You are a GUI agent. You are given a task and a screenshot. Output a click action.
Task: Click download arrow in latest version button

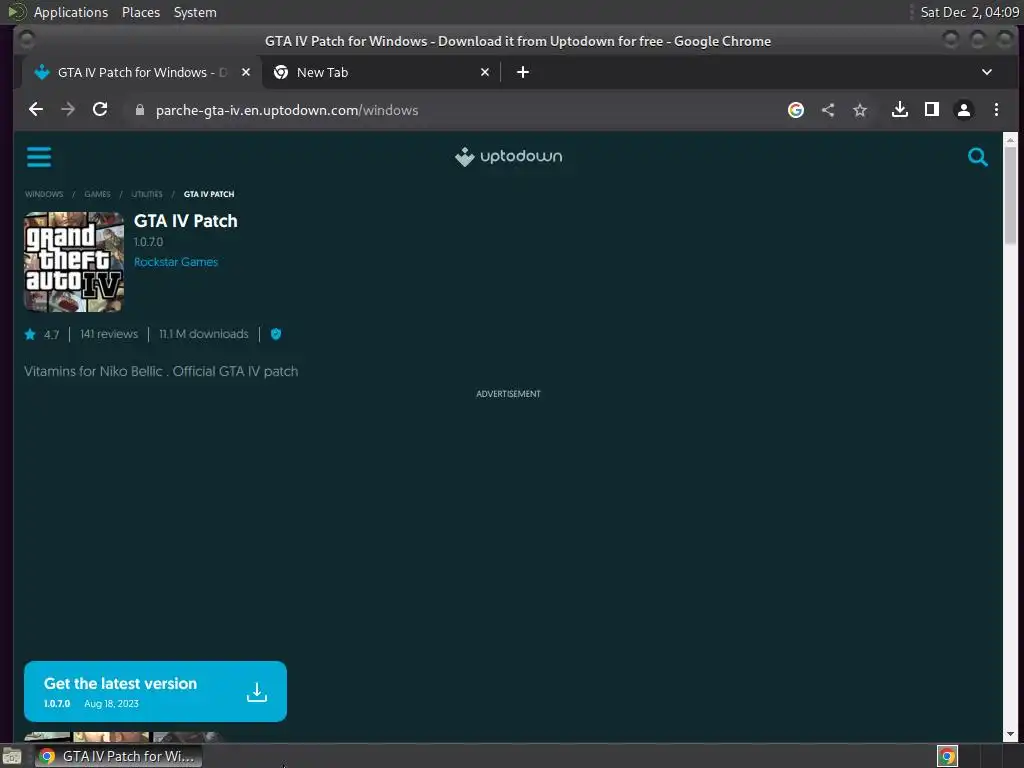257,692
